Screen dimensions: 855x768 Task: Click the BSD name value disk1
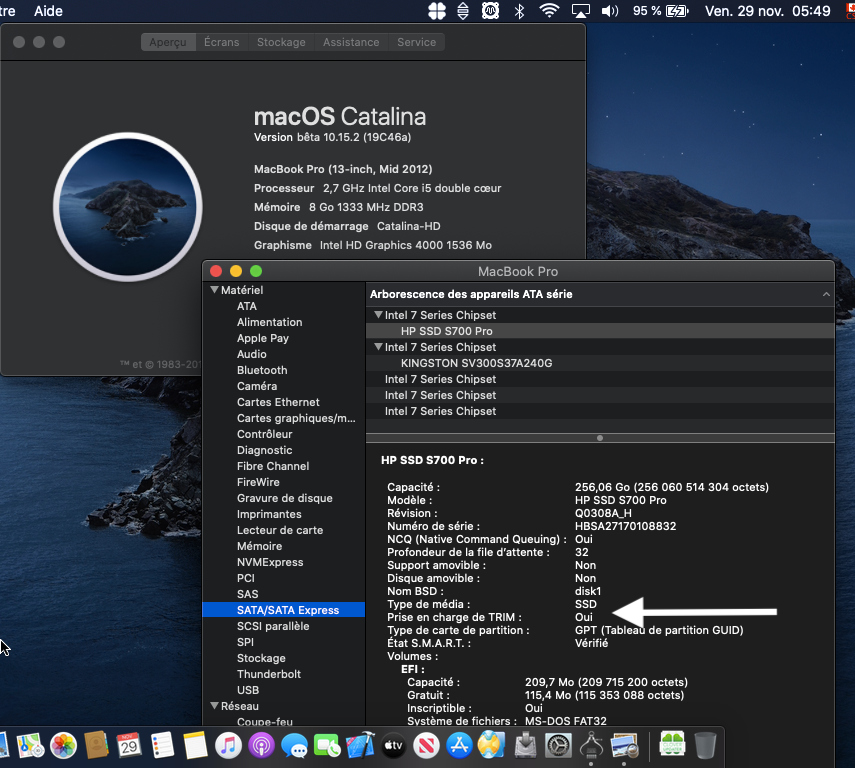click(588, 591)
